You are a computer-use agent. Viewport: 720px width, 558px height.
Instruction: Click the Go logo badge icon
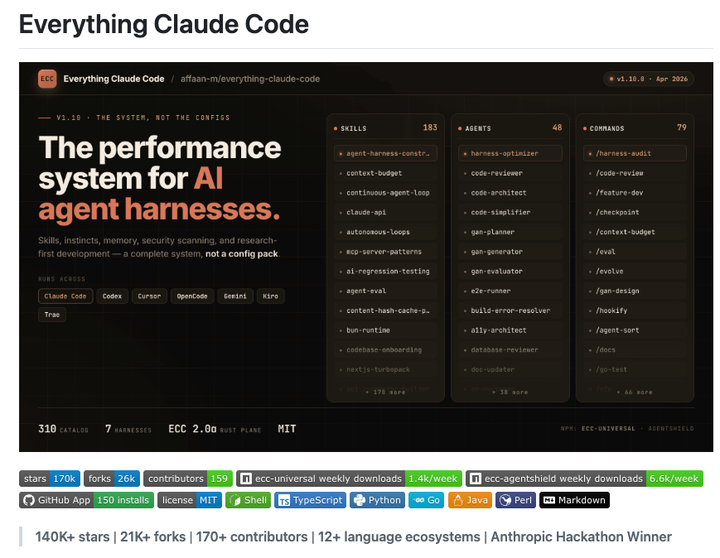(419, 500)
